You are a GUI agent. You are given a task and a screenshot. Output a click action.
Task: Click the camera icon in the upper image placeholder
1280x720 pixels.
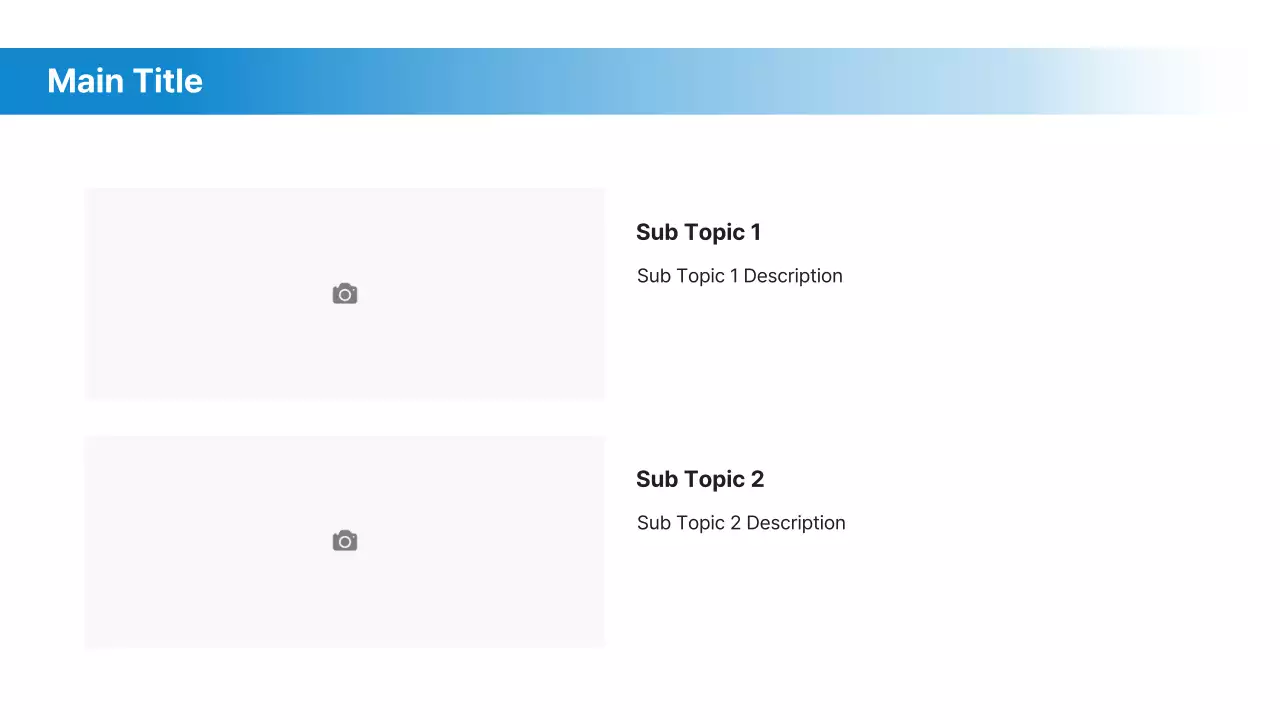point(345,294)
